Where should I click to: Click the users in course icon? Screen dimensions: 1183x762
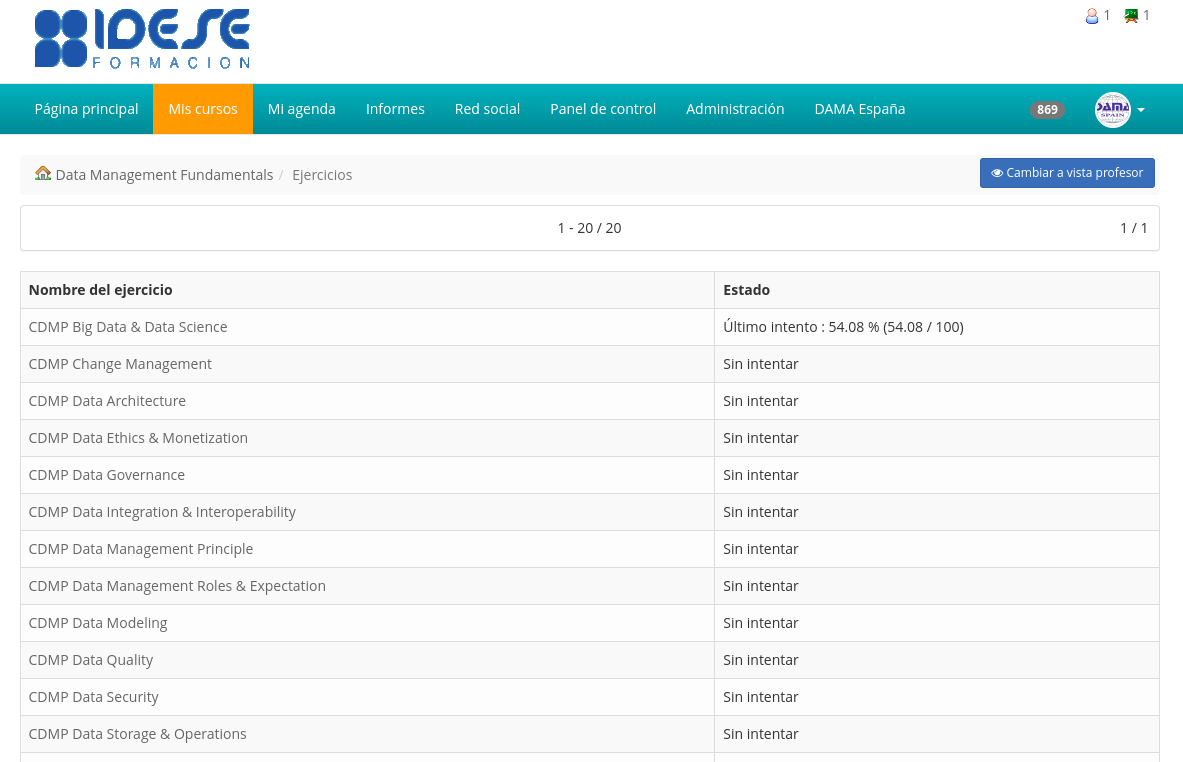point(1131,16)
